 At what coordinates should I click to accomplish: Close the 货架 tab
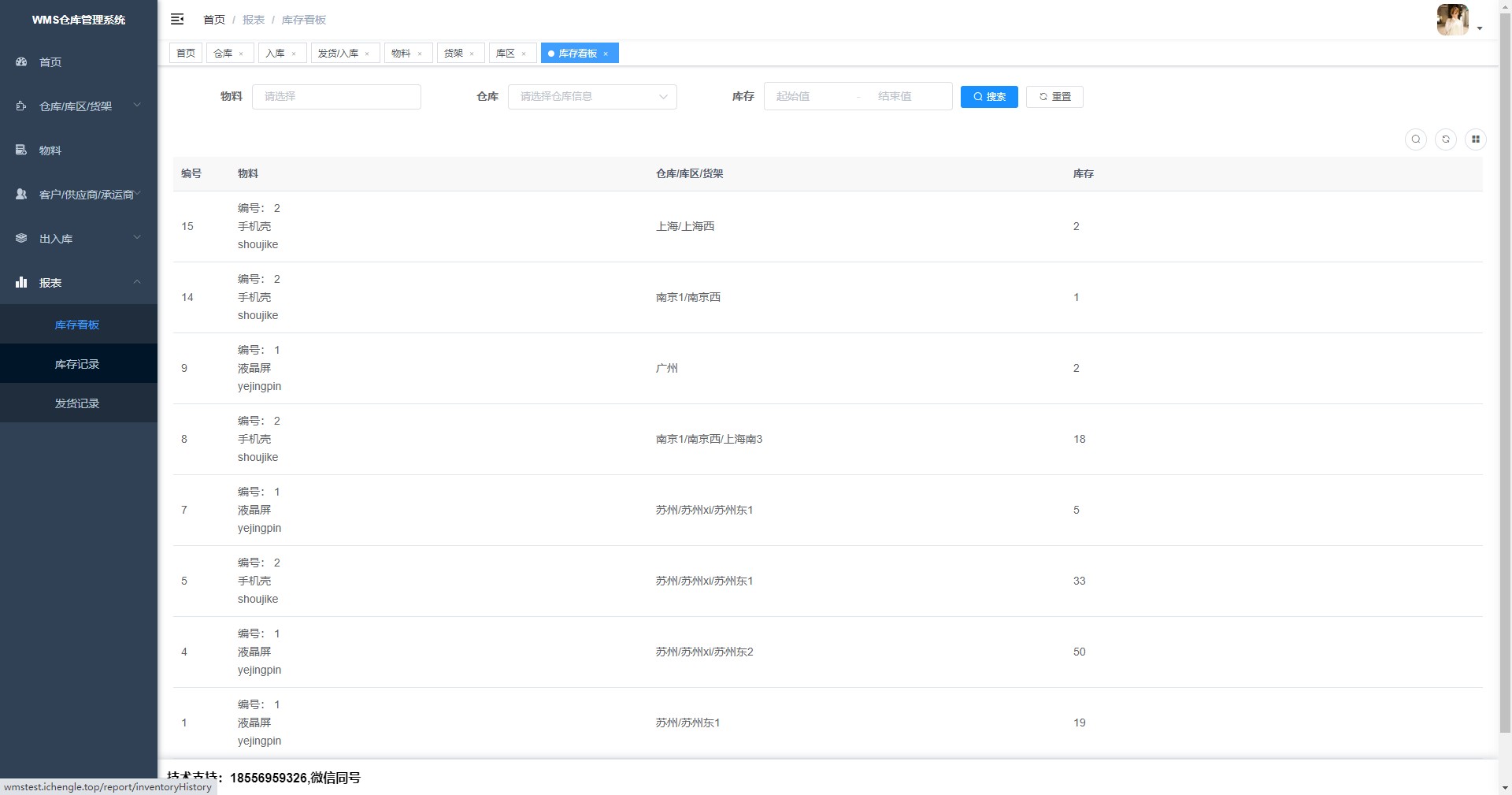point(472,54)
